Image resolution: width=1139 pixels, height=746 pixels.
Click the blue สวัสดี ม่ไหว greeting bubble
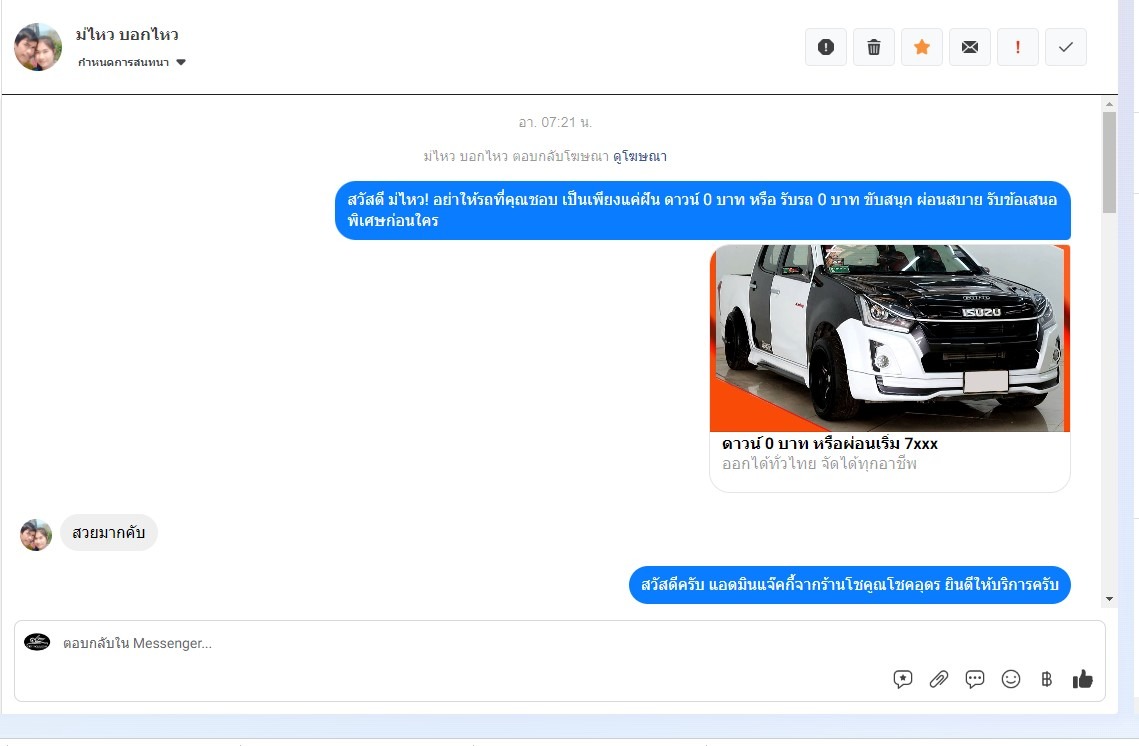702,210
